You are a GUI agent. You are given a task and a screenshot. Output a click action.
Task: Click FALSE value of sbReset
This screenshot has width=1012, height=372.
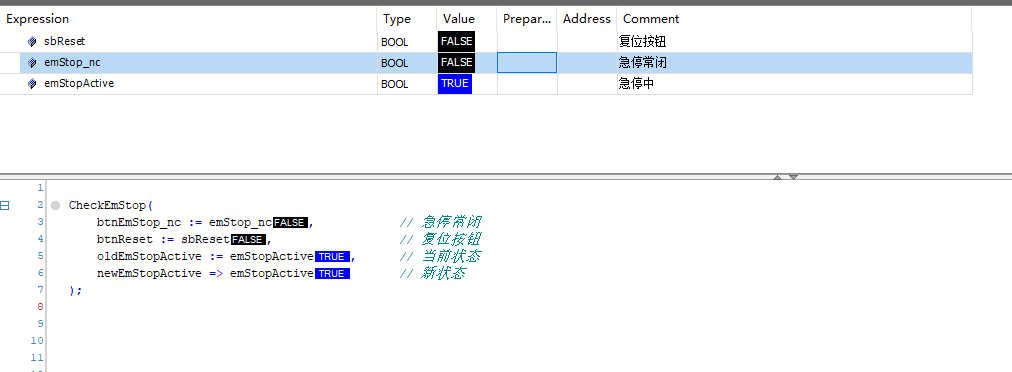(x=456, y=41)
